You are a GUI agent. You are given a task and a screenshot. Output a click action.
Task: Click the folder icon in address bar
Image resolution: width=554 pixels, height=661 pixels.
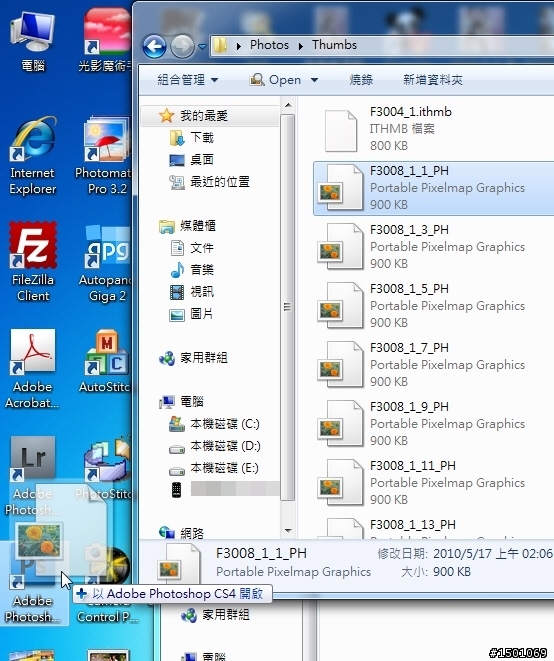point(220,45)
